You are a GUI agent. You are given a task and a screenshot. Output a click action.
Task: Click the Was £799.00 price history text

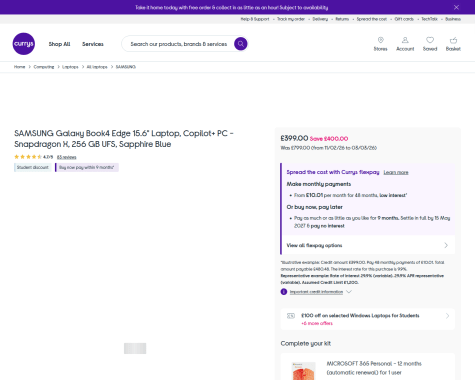click(x=328, y=148)
